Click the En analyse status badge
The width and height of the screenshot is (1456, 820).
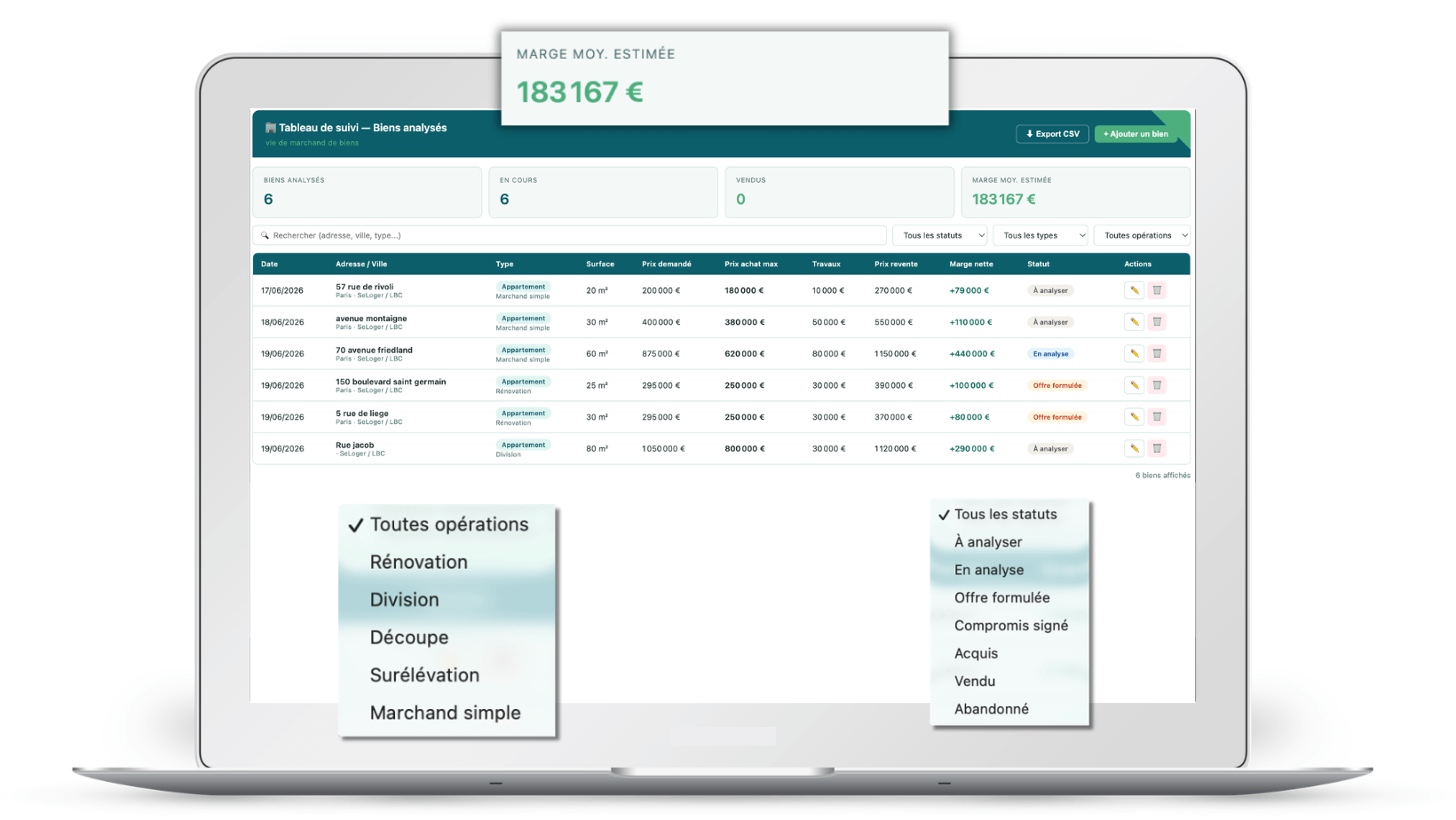[x=1051, y=354]
